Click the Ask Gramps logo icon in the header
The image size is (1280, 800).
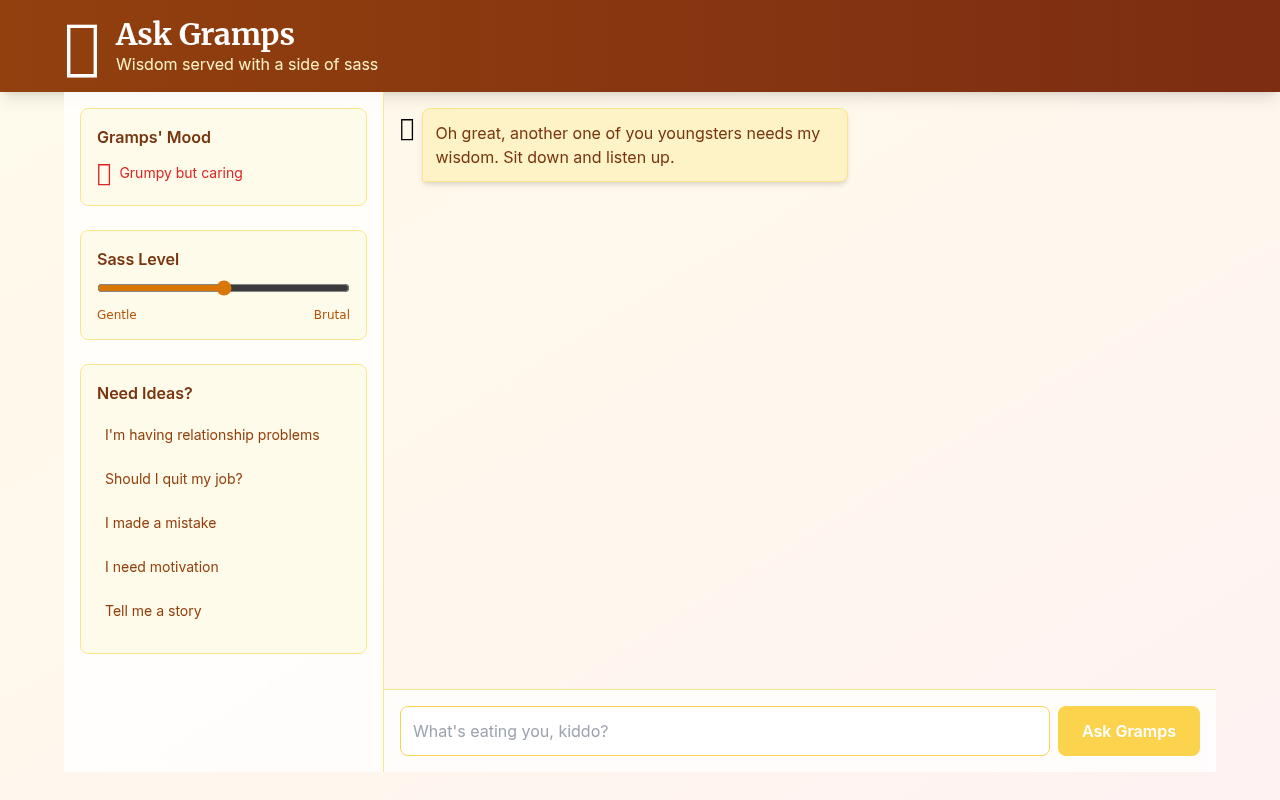82,46
